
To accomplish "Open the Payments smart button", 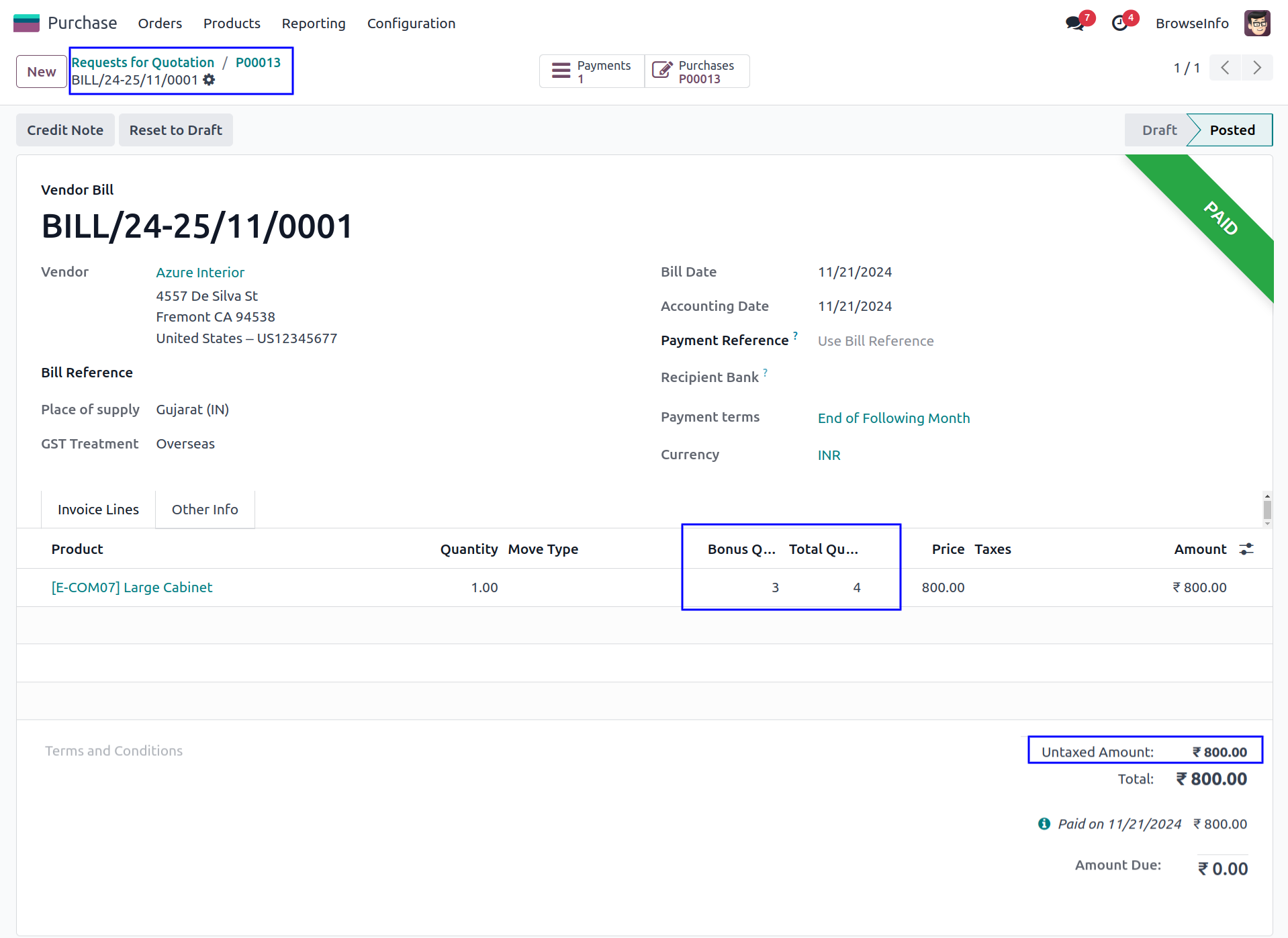I will coord(591,71).
